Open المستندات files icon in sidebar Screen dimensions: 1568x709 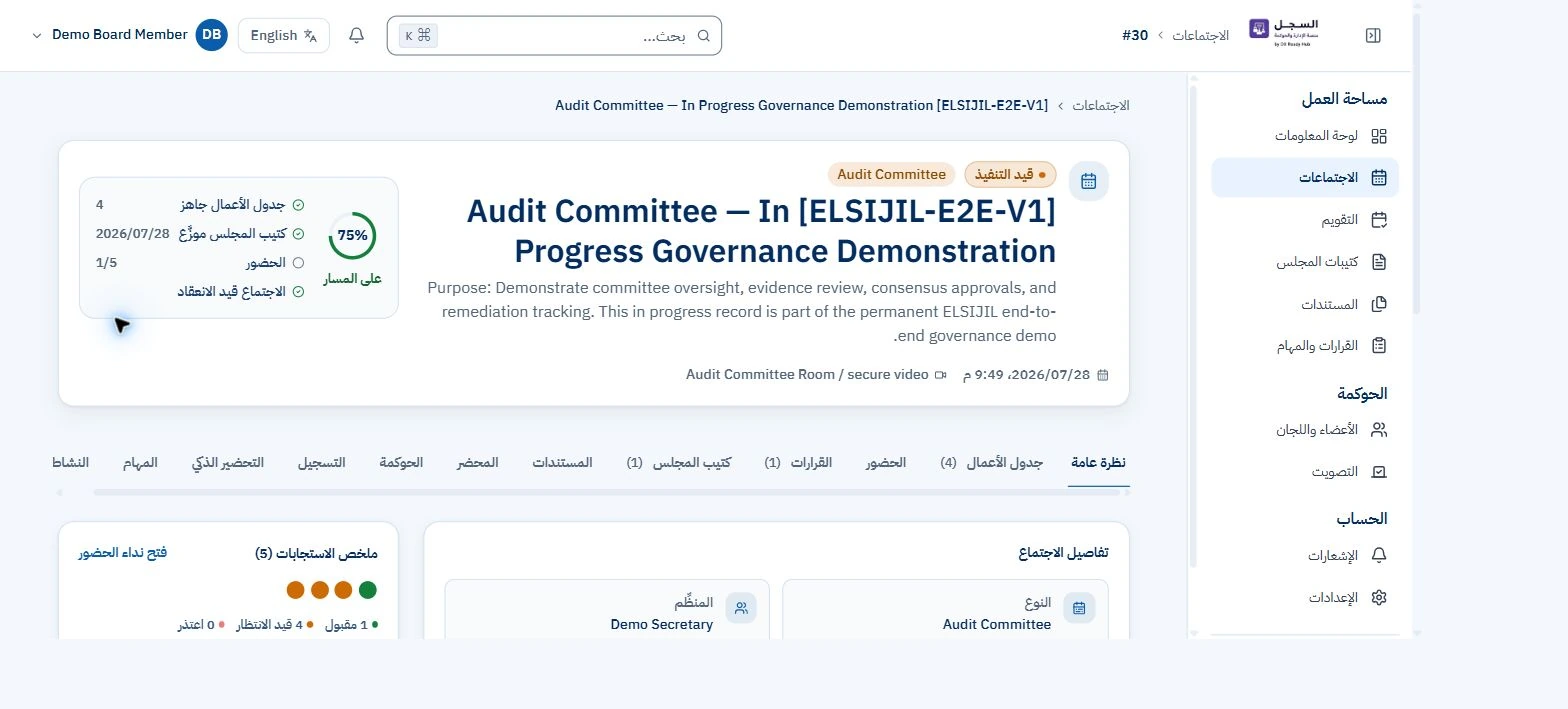point(1379,304)
